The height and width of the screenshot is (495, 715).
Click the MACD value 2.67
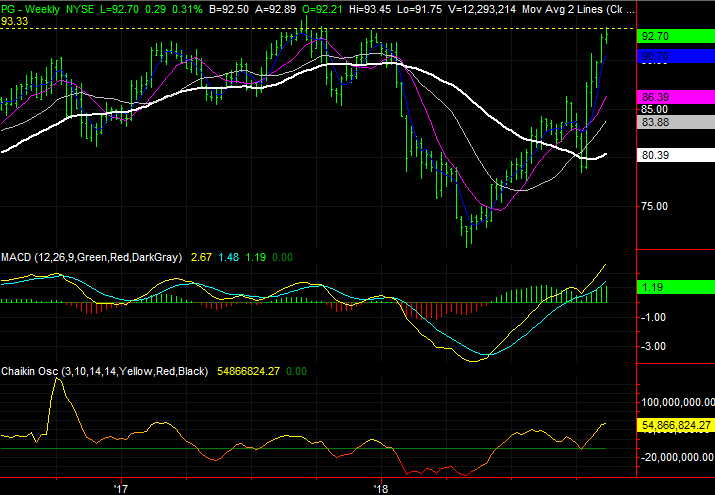[201, 257]
